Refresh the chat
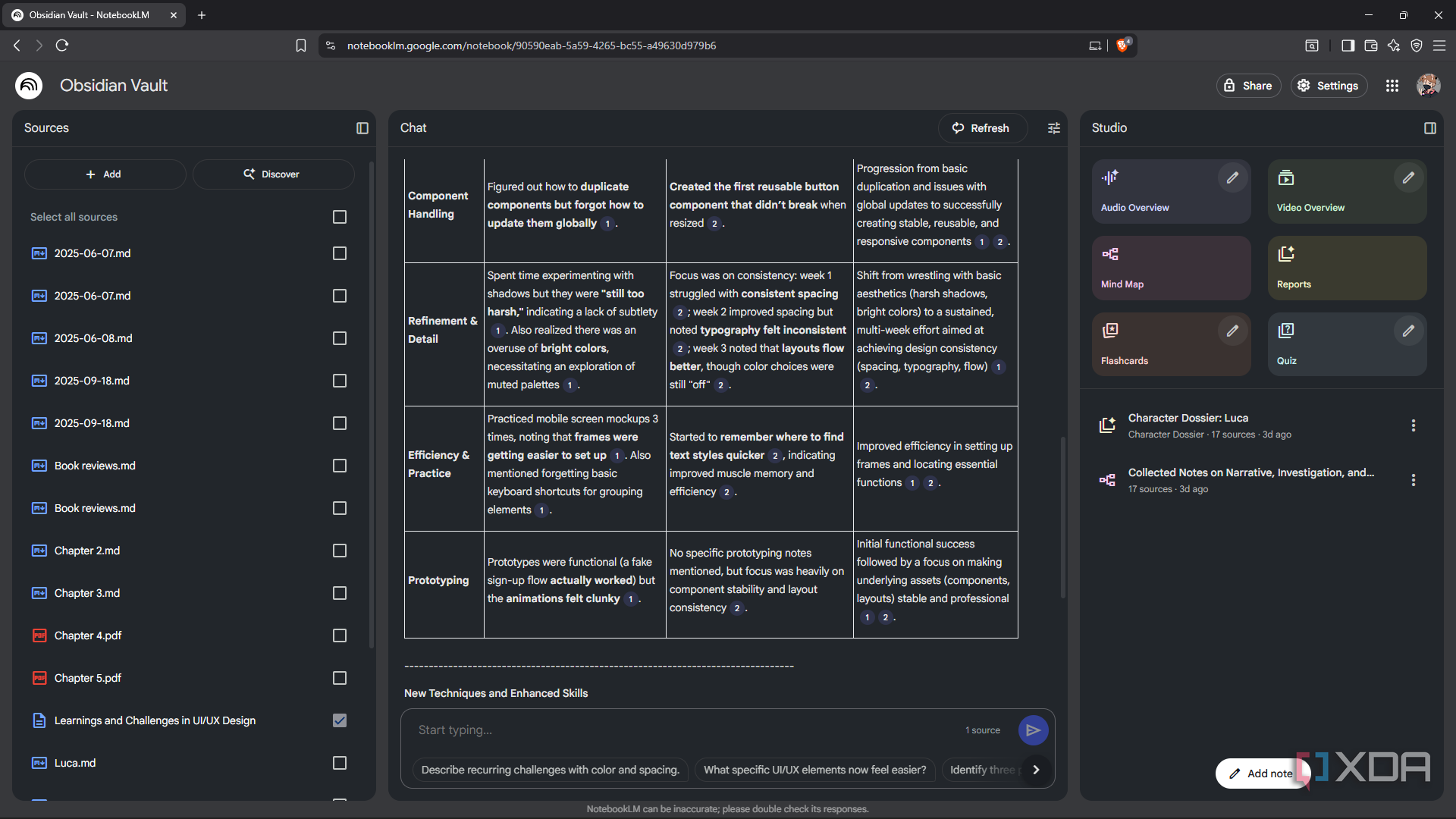This screenshot has height=819, width=1456. 982,128
